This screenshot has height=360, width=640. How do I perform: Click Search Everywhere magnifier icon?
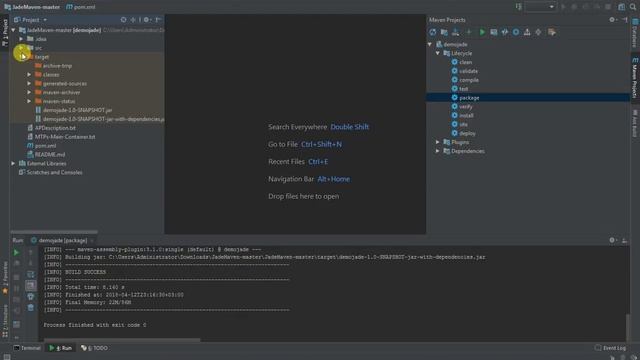point(633,7)
